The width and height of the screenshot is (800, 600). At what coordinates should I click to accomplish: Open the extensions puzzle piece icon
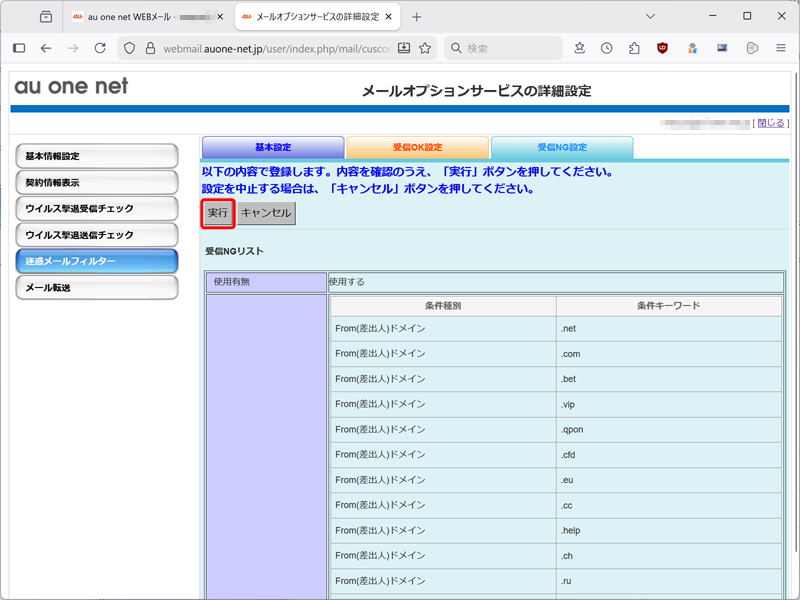tap(634, 48)
